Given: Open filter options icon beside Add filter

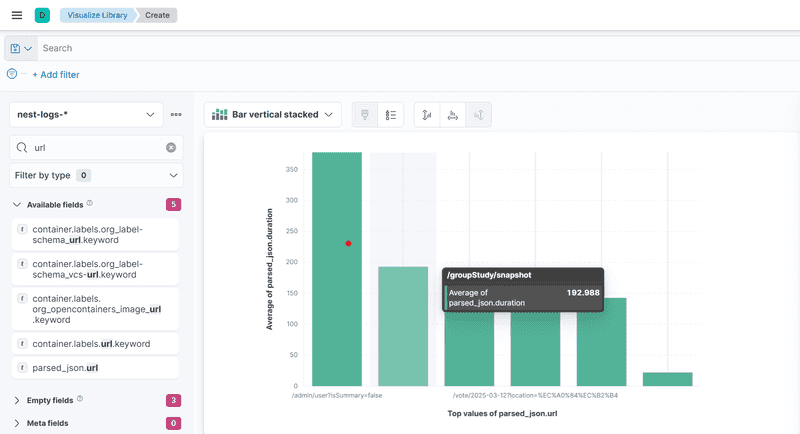Looking at the screenshot, I should point(12,74).
